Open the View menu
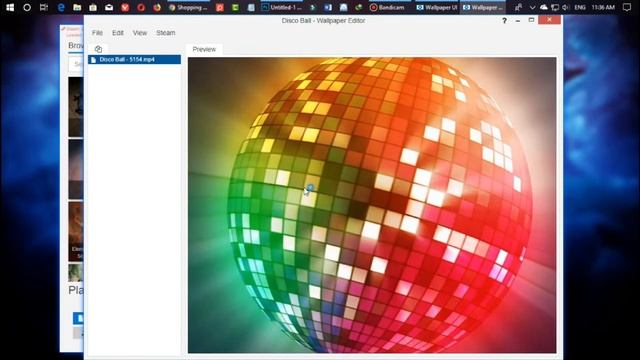640x360 pixels. point(140,33)
